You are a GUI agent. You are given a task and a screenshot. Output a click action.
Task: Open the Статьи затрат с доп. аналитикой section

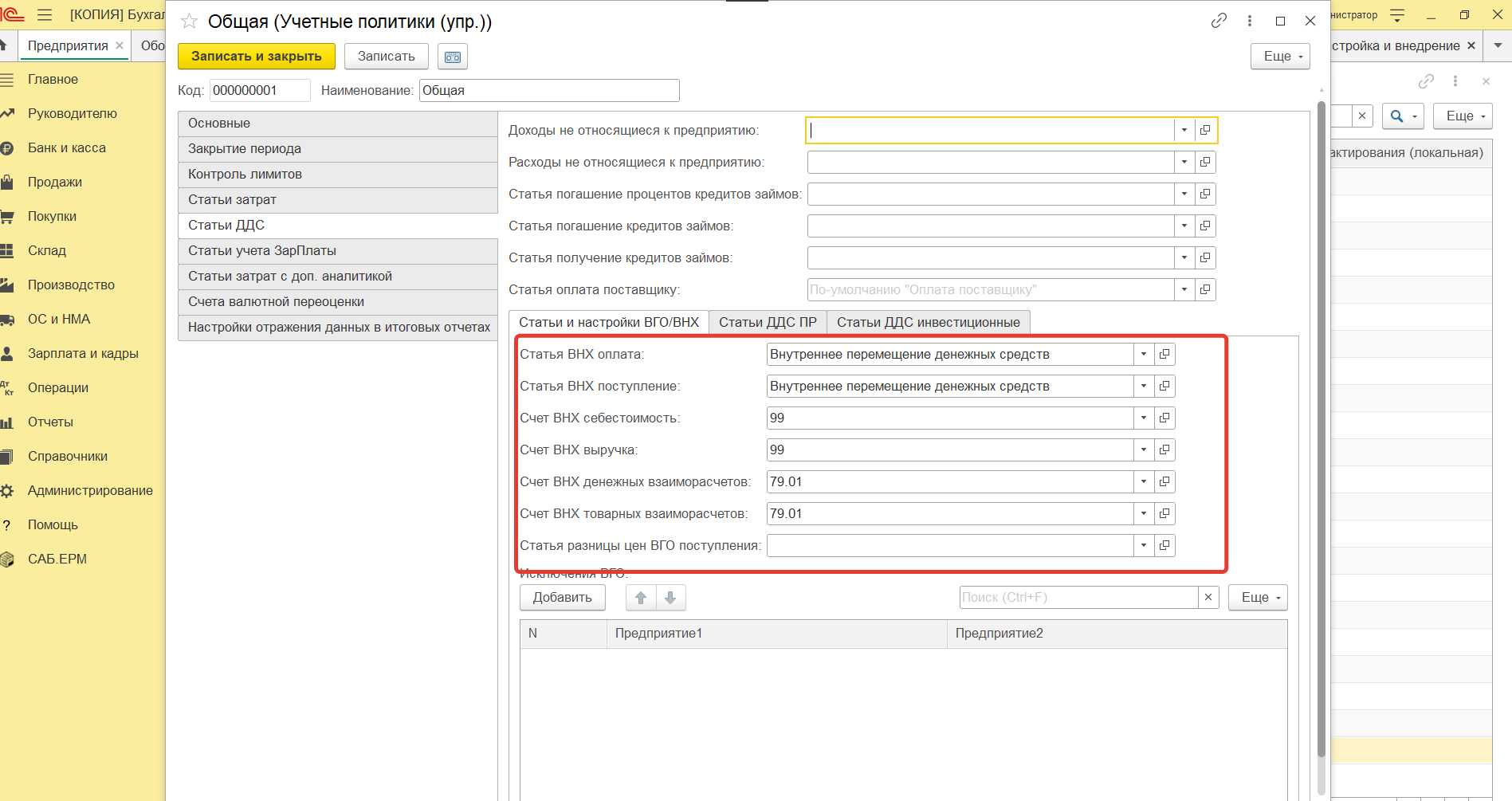338,277
